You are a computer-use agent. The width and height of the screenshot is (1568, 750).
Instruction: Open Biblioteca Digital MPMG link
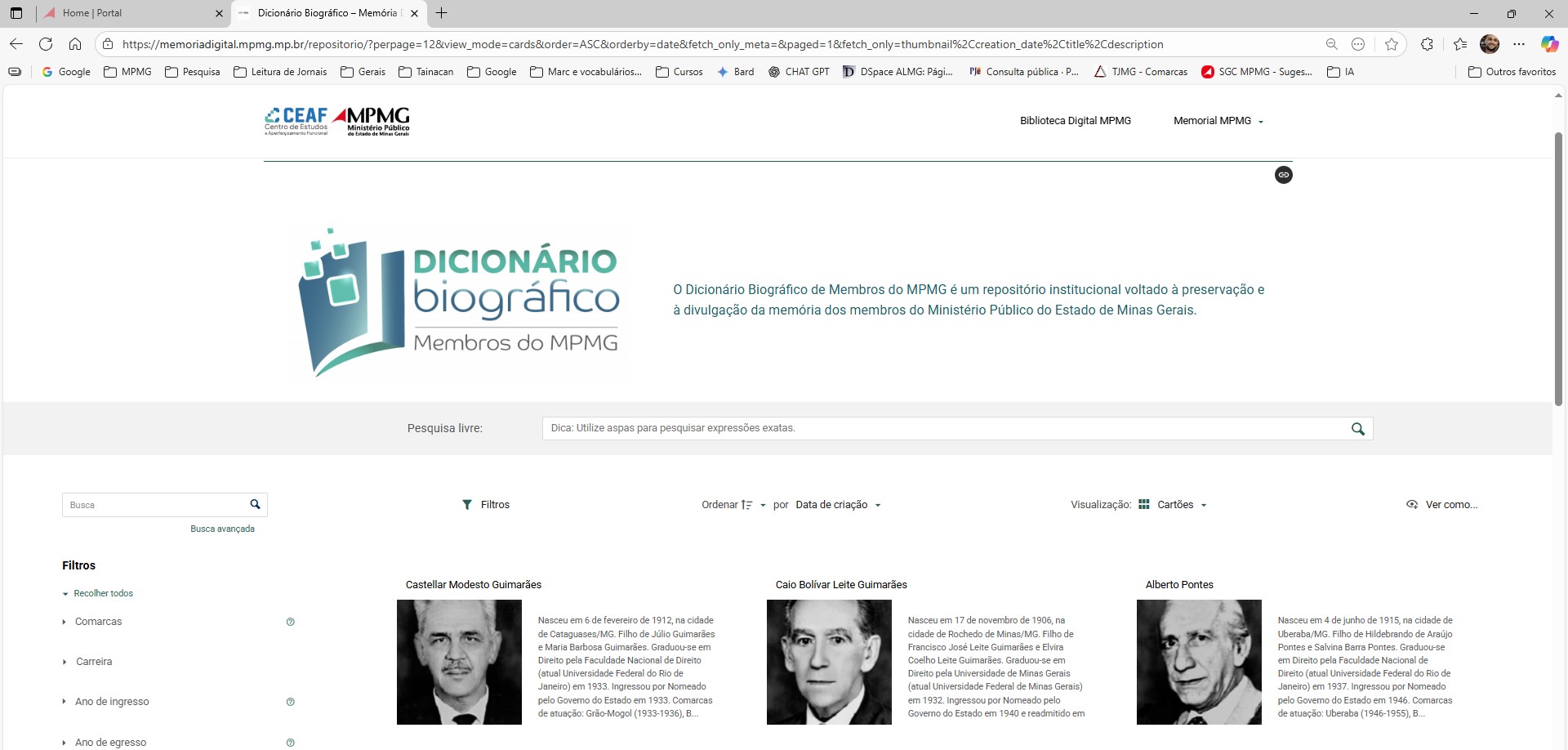1076,121
